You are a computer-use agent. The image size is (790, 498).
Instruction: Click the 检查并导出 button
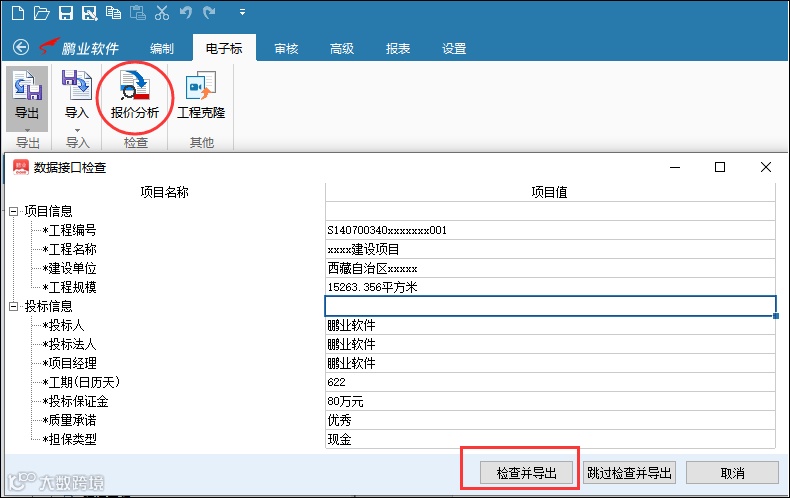[x=526, y=473]
